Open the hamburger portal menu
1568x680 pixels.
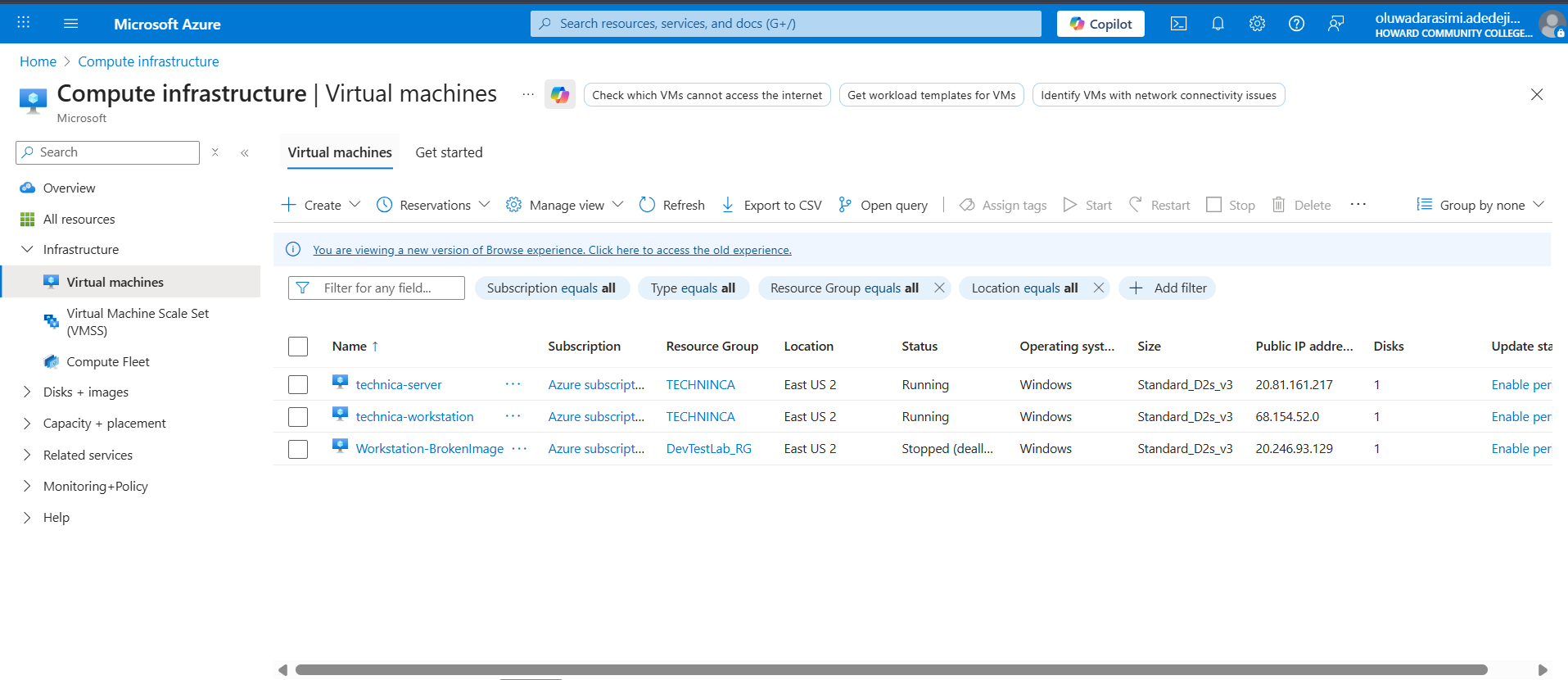(x=70, y=23)
